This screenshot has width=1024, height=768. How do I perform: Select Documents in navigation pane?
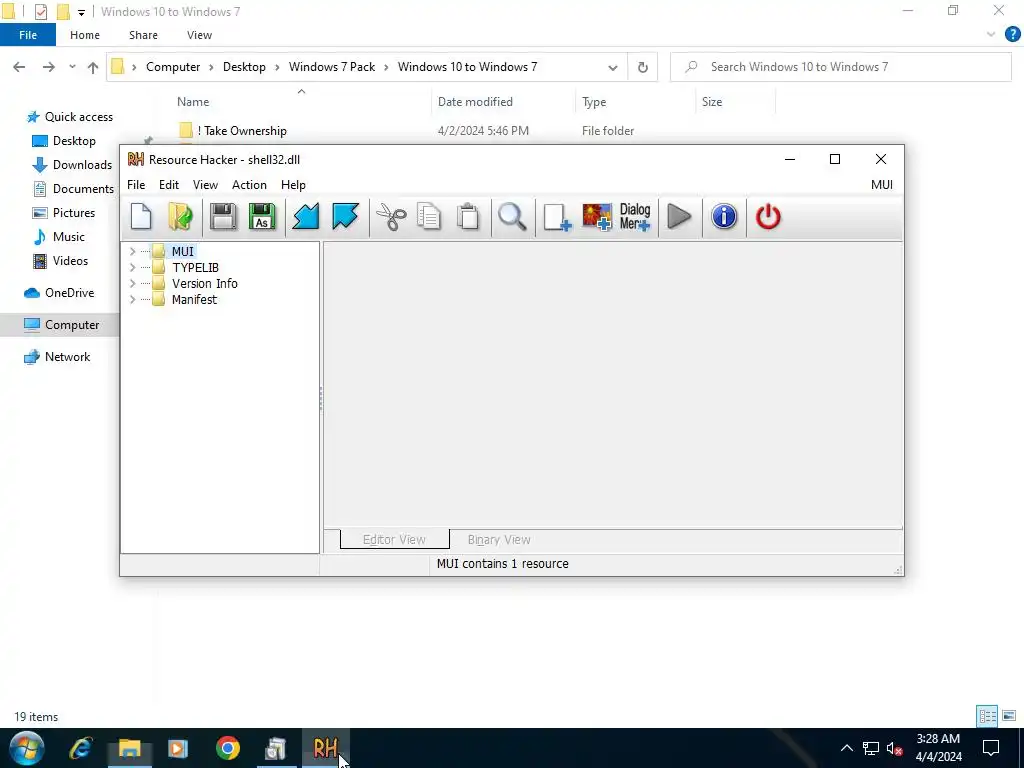coord(83,189)
